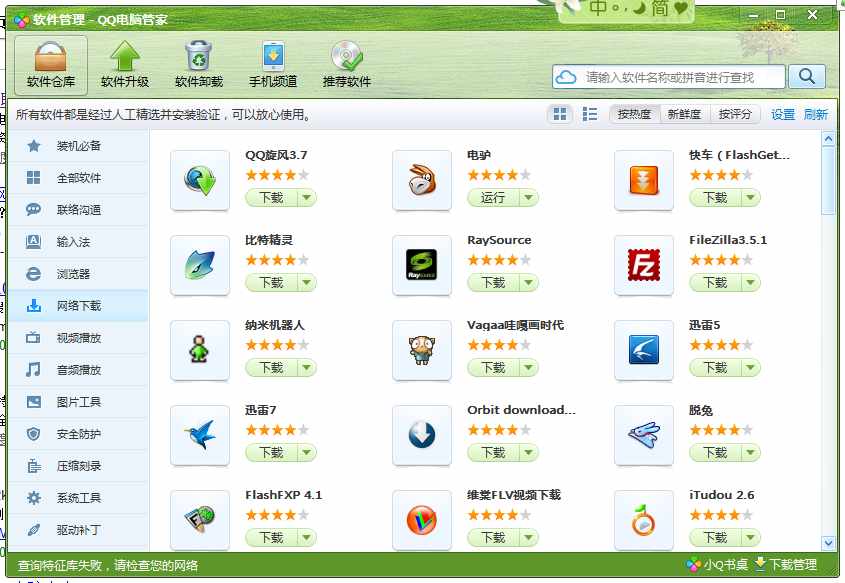Choose the 输入法 input method category
The image size is (845, 583).
coord(78,242)
